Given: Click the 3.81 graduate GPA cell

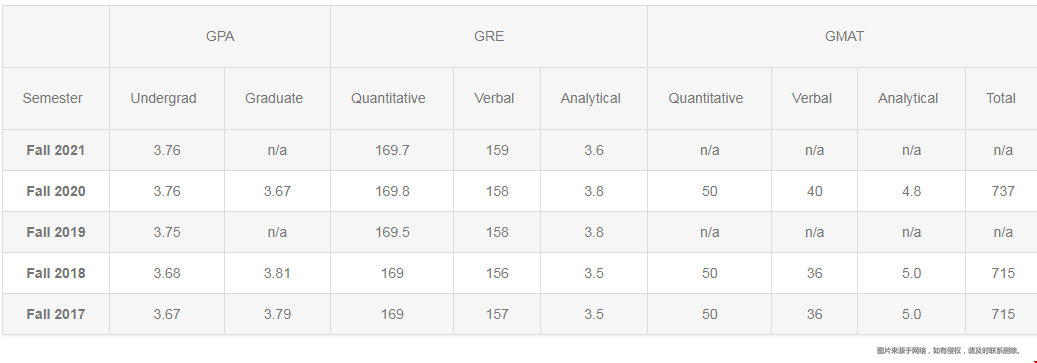Looking at the screenshot, I should point(277,273).
